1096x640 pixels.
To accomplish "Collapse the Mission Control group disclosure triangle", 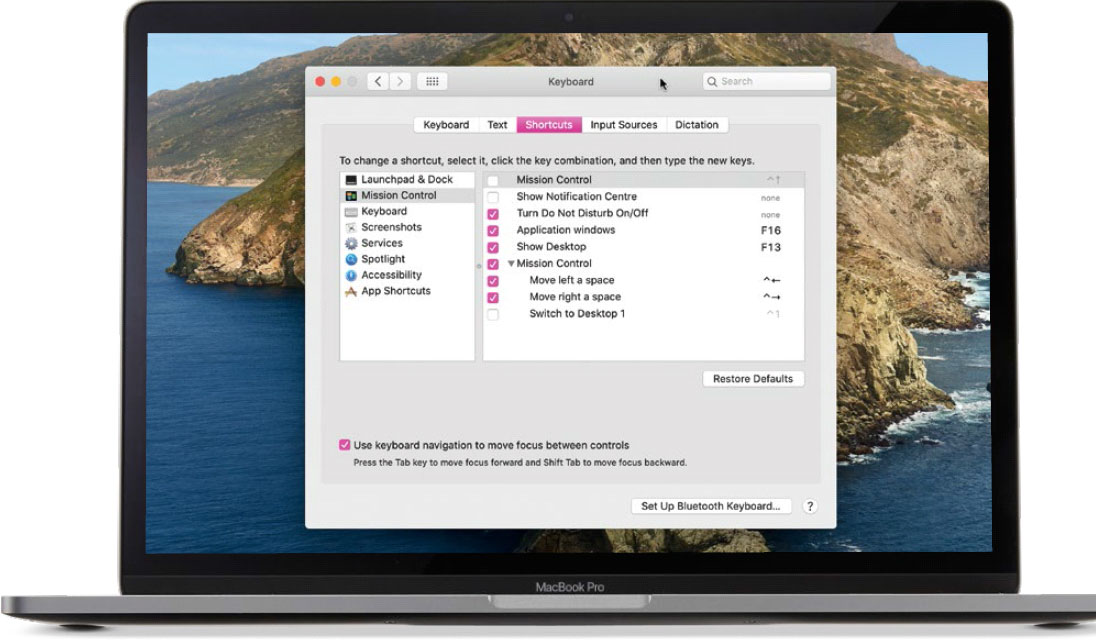I will coord(511,263).
